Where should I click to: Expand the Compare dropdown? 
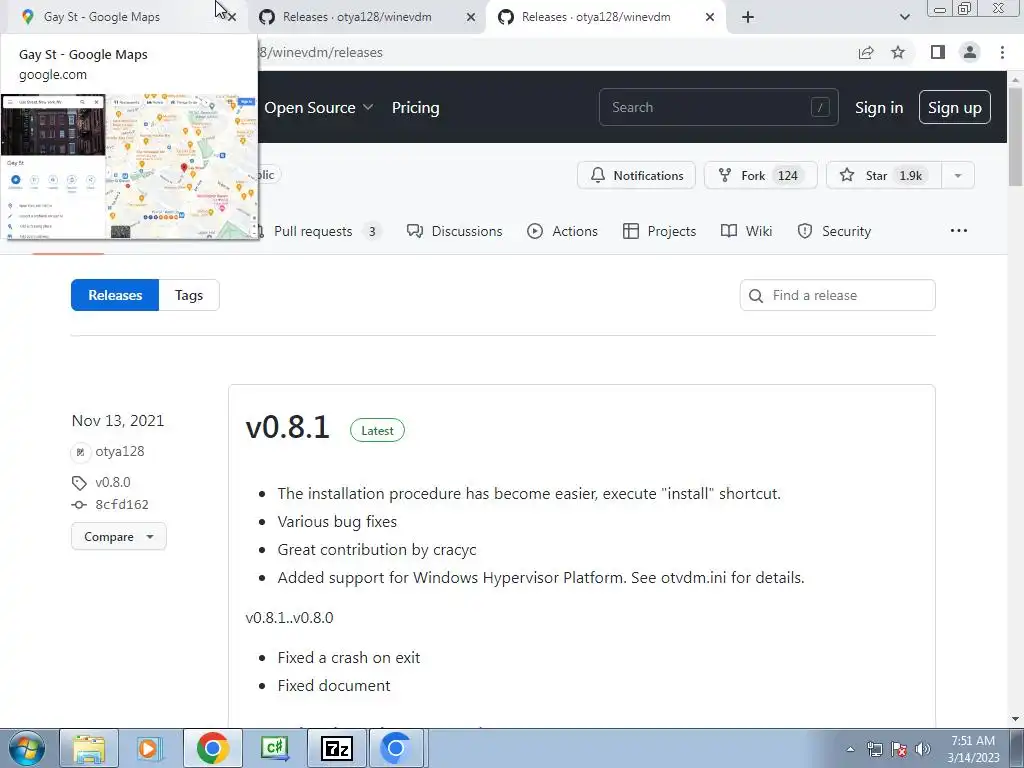[x=119, y=536]
